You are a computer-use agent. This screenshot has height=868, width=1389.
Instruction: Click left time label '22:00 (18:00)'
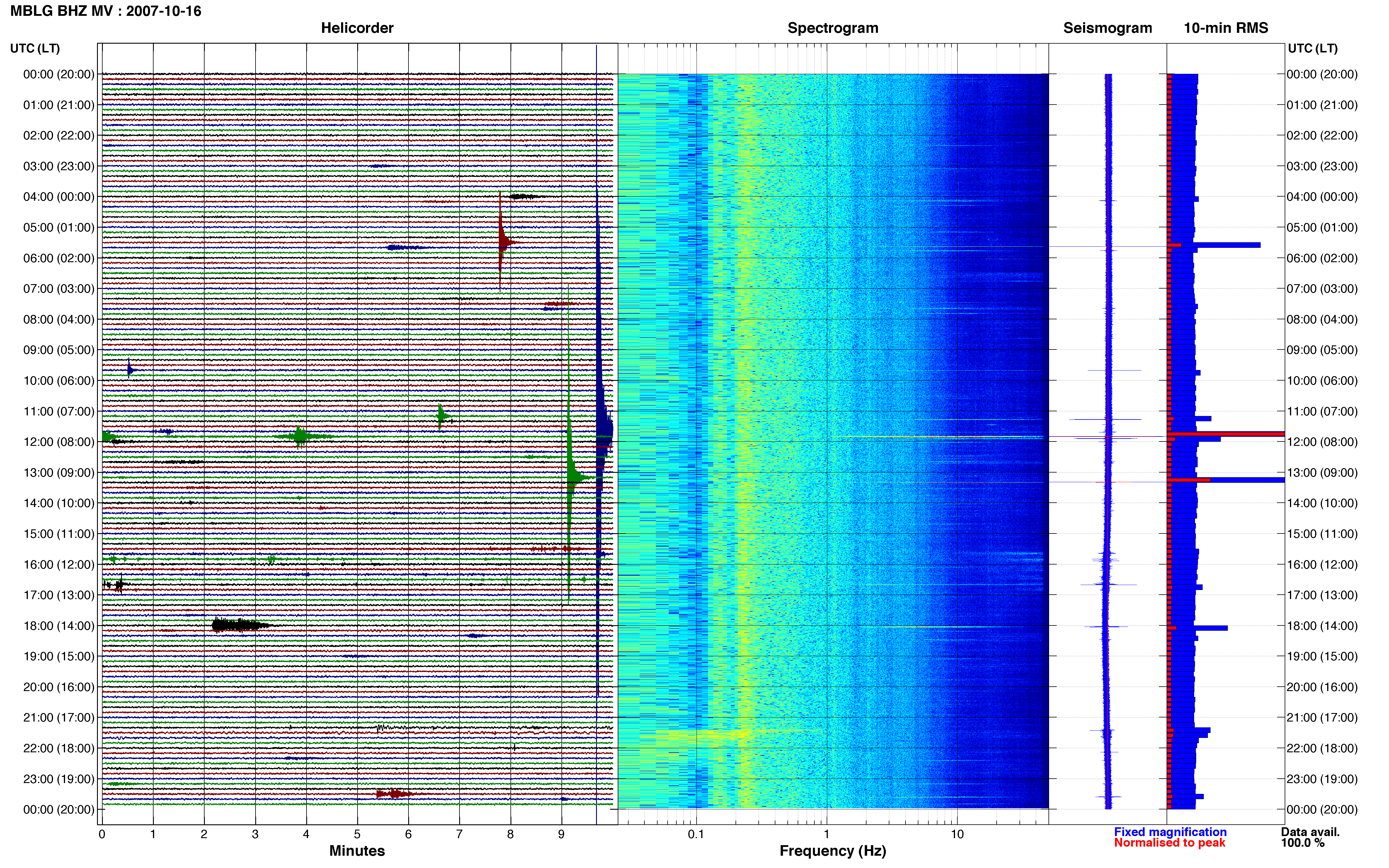[59, 748]
